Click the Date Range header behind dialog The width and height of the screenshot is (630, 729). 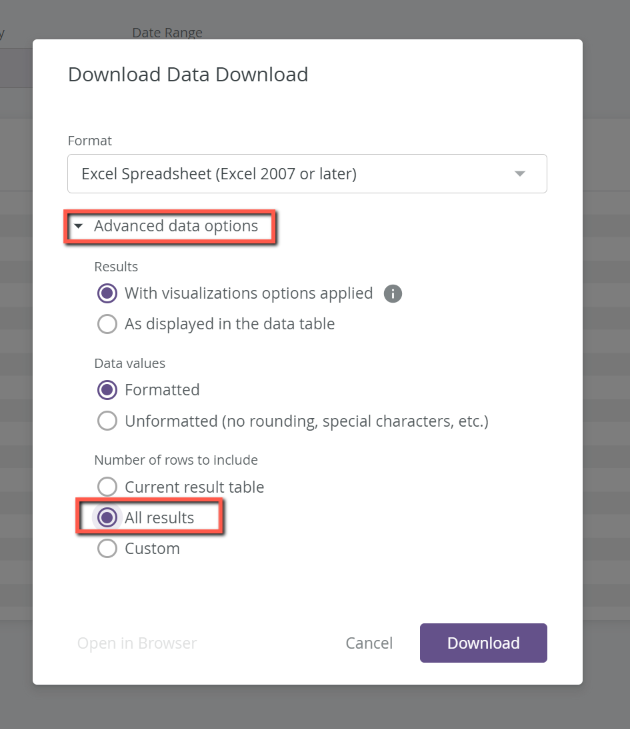click(167, 32)
